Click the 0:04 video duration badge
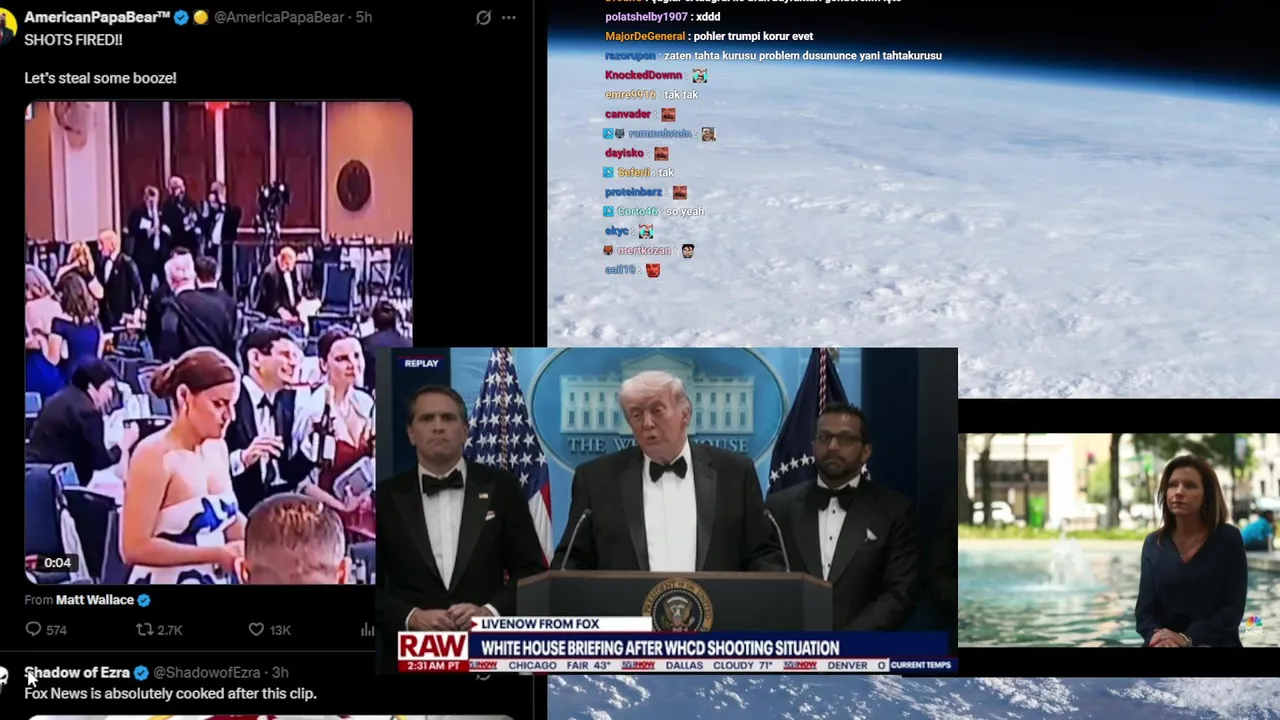Image resolution: width=1280 pixels, height=720 pixels. tap(57, 563)
